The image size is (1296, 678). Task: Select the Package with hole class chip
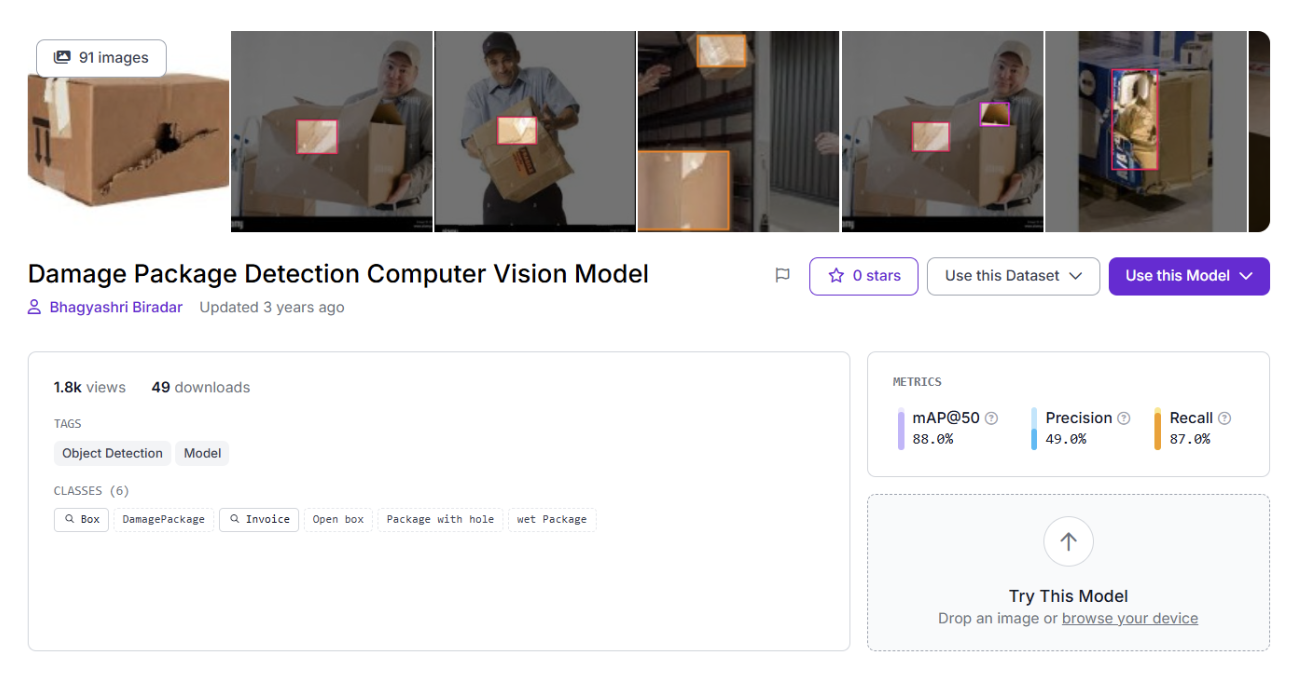pos(440,520)
